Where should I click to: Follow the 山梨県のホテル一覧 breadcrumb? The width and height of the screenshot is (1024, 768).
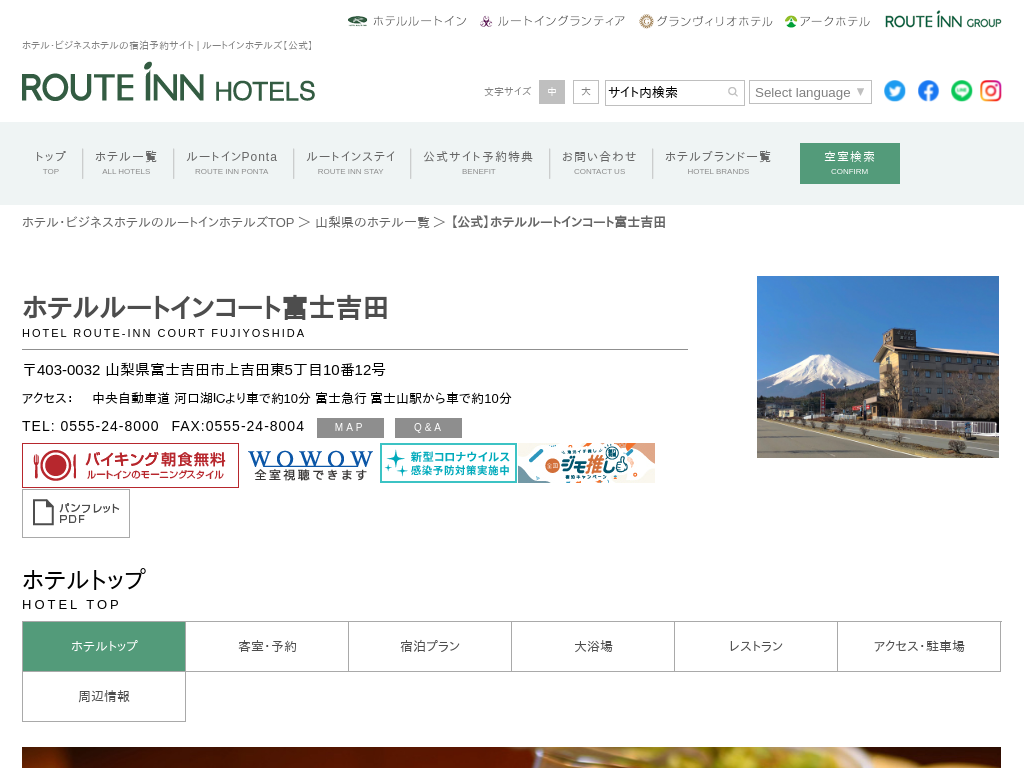[372, 223]
